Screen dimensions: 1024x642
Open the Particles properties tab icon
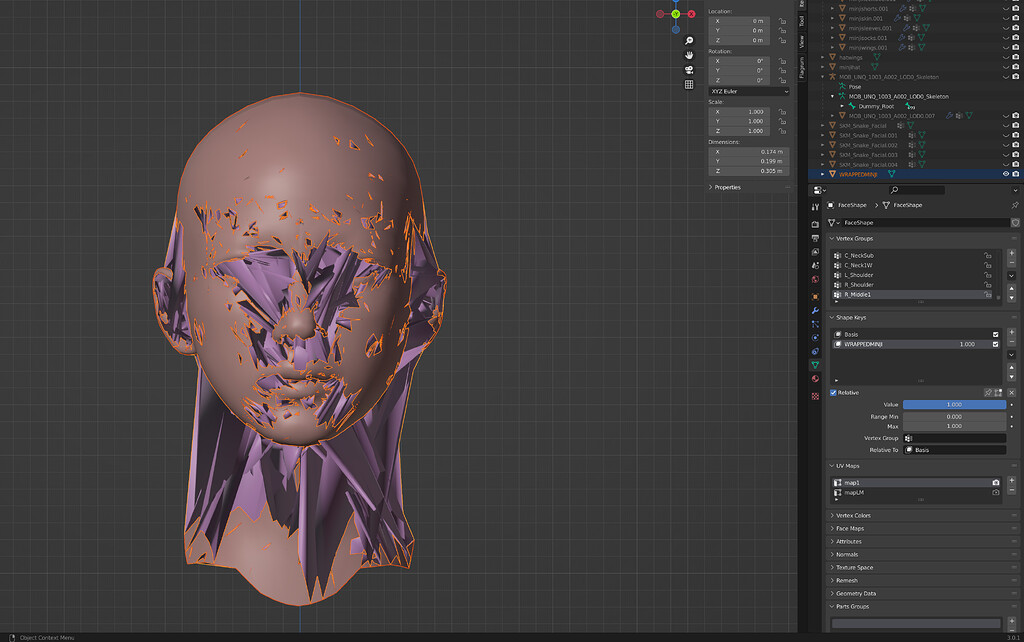coord(815,324)
